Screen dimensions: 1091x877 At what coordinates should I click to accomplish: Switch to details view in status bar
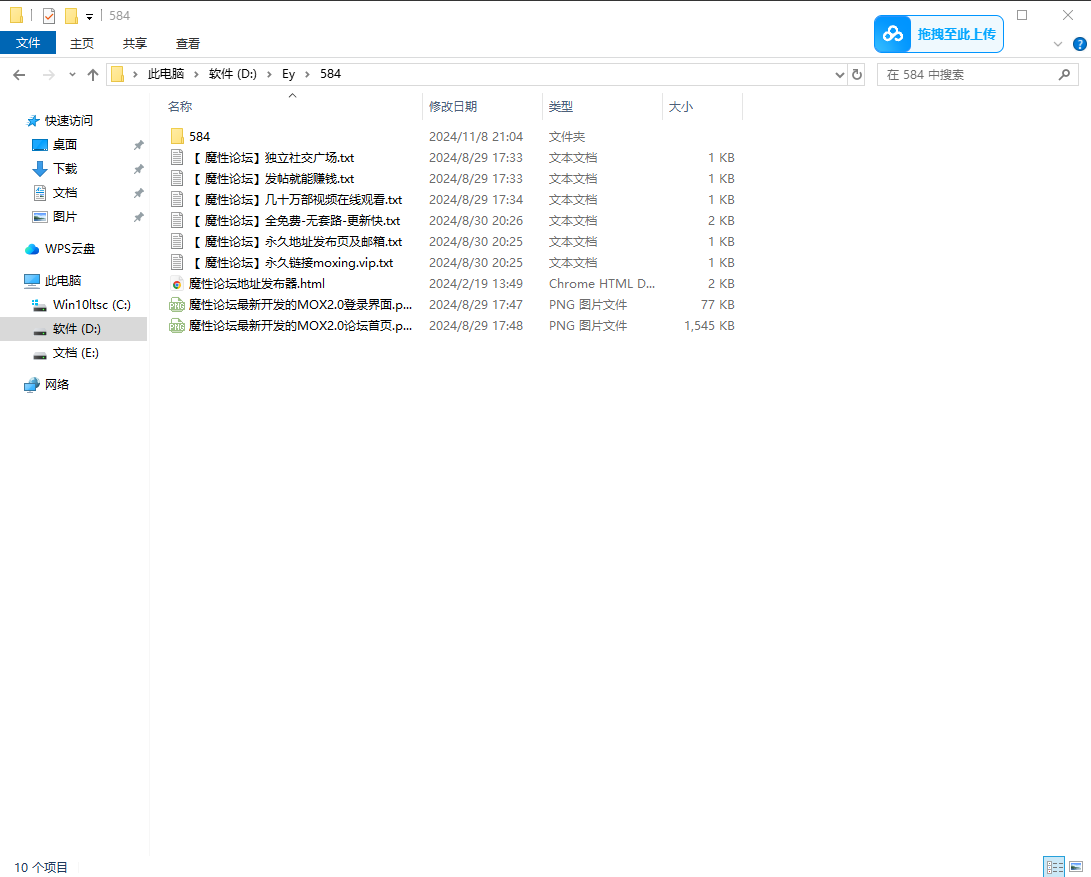[1054, 867]
